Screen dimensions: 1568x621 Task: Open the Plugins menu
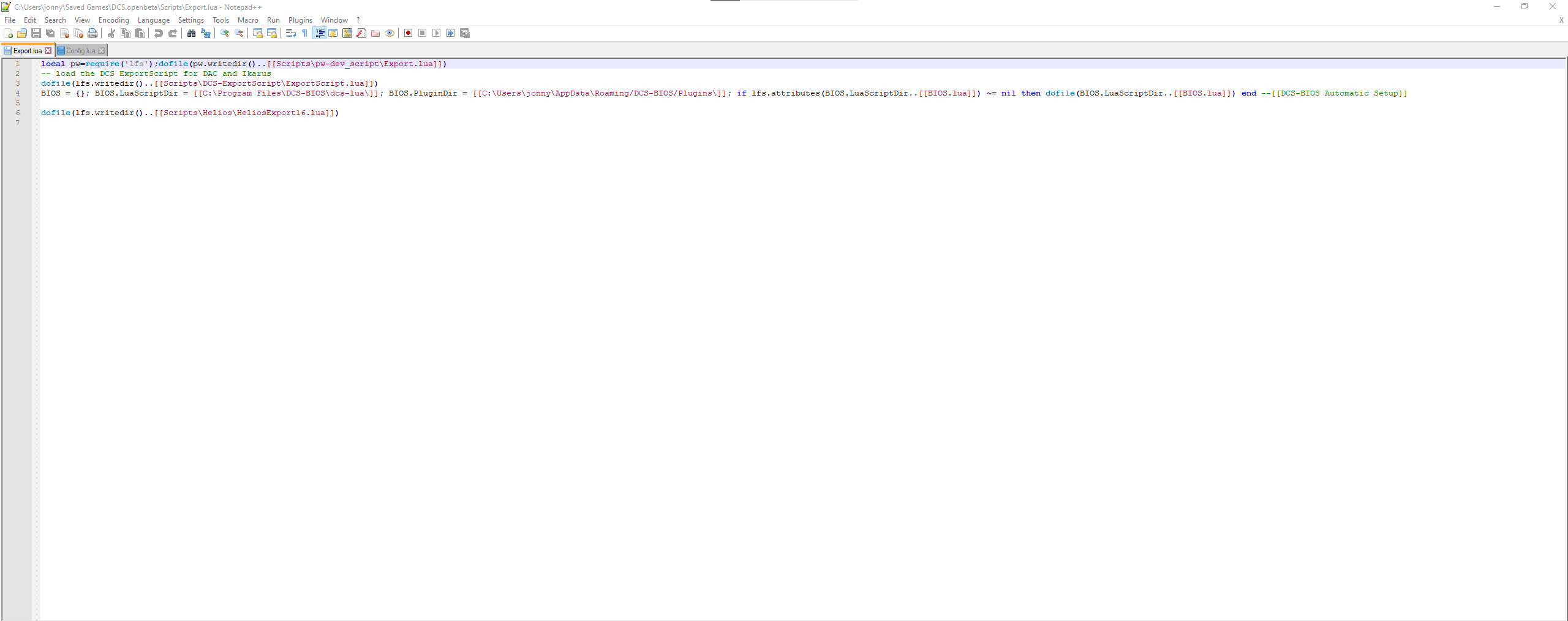[300, 20]
